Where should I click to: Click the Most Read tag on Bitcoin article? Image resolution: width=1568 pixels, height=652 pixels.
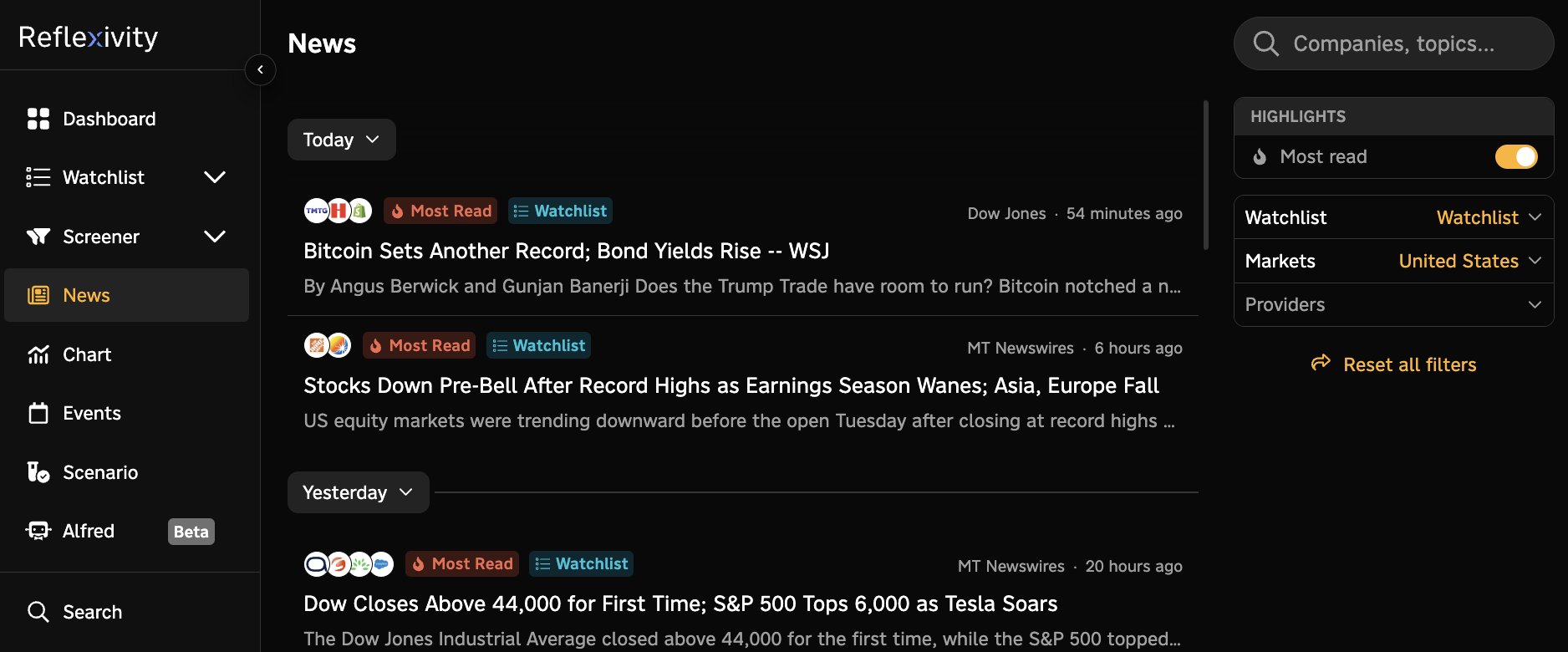pos(440,211)
